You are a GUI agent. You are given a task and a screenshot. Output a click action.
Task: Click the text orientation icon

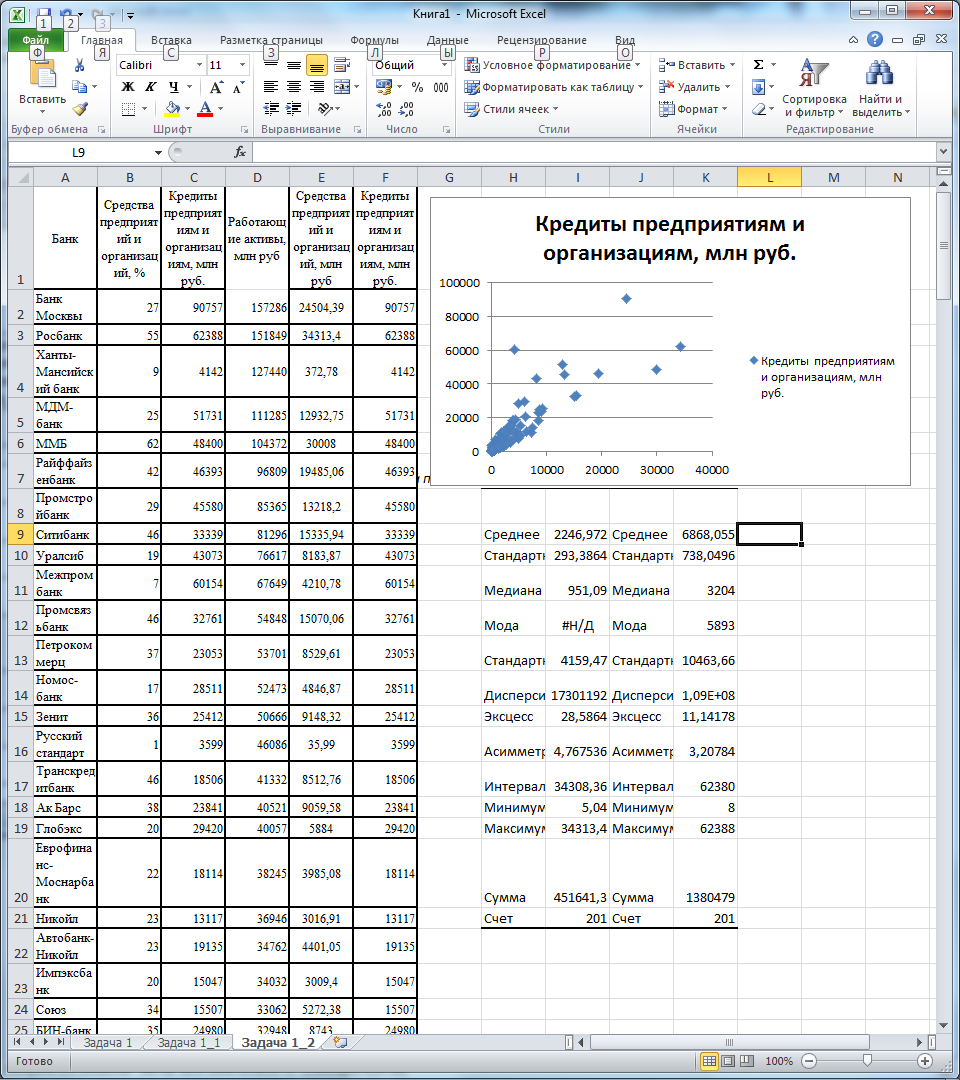324,109
